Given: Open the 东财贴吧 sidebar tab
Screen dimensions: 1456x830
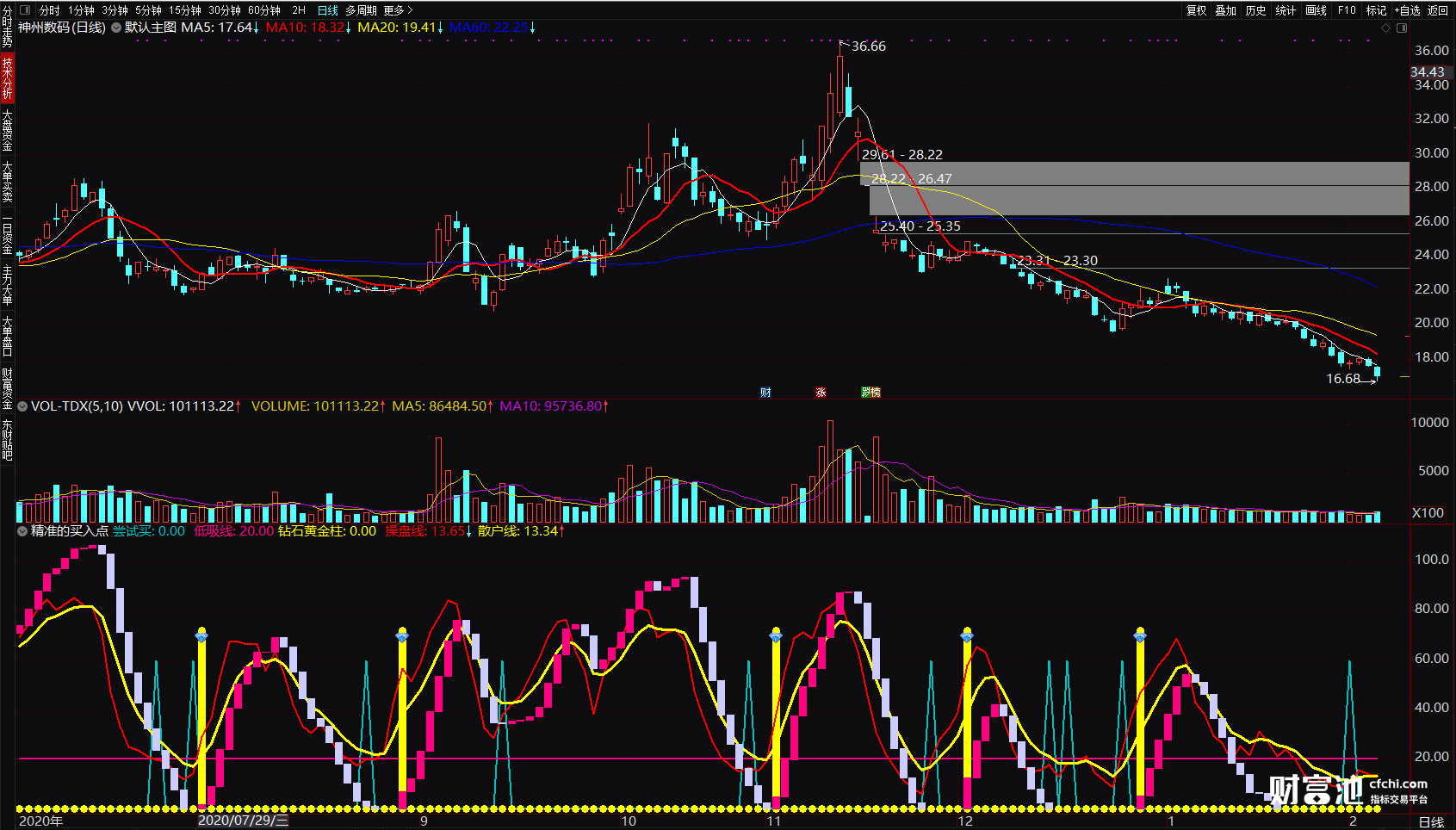Looking at the screenshot, I should pos(7,439).
